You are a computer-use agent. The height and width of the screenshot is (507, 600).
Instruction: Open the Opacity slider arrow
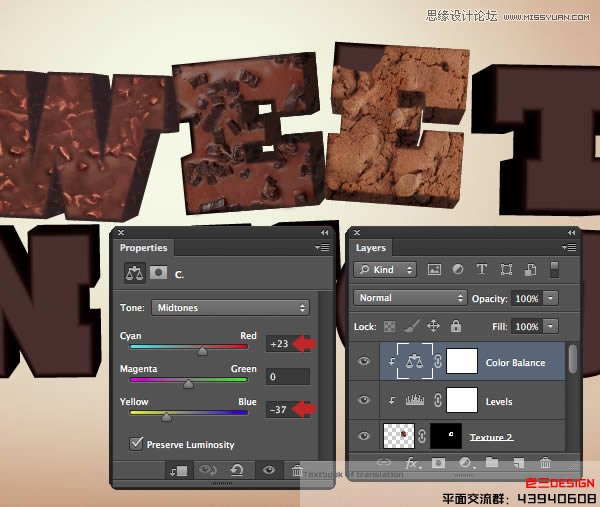[551, 298]
